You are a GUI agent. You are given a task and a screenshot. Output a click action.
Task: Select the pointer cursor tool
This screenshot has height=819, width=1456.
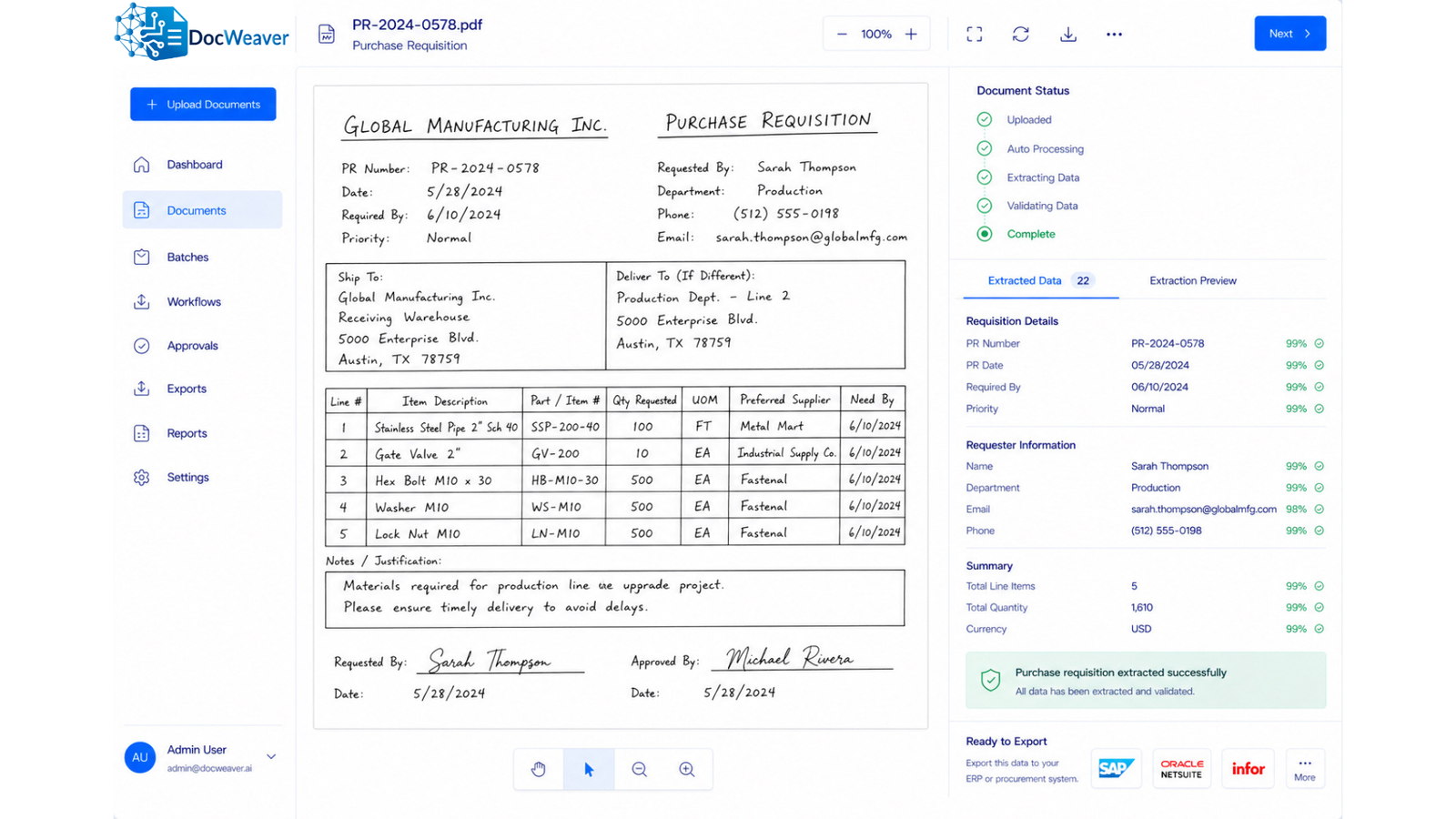click(x=589, y=769)
